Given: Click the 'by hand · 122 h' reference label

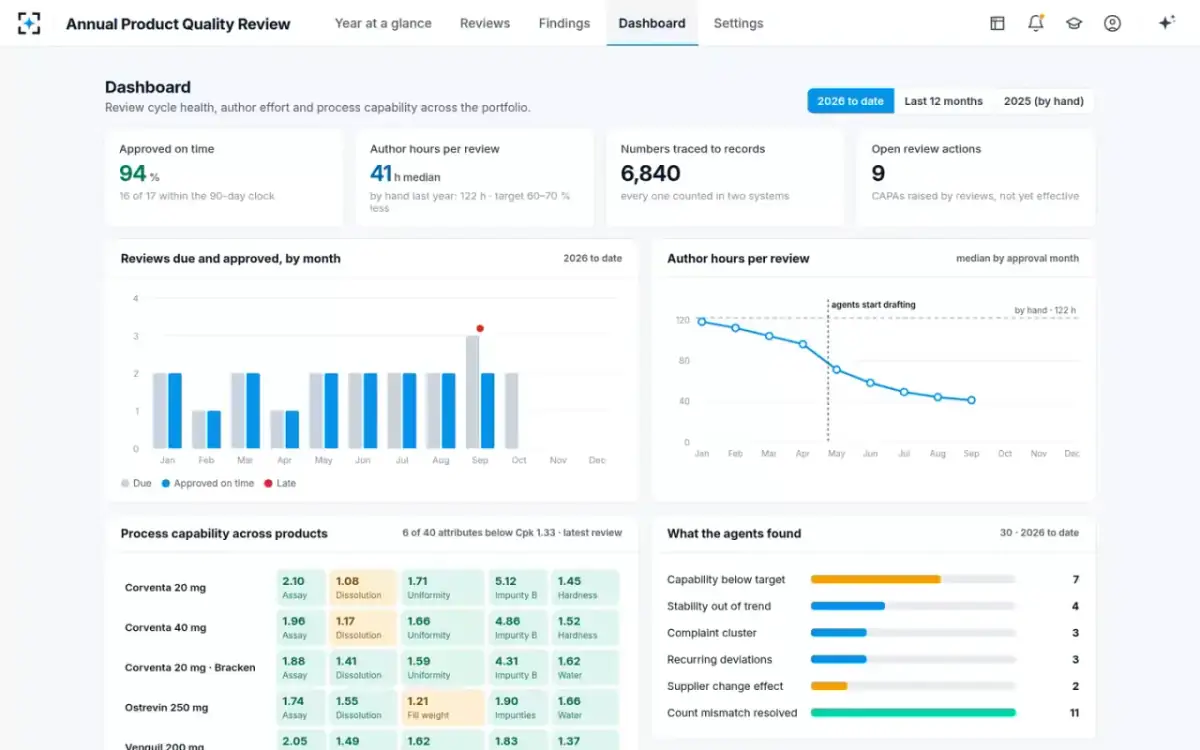Looking at the screenshot, I should pos(1045,310).
